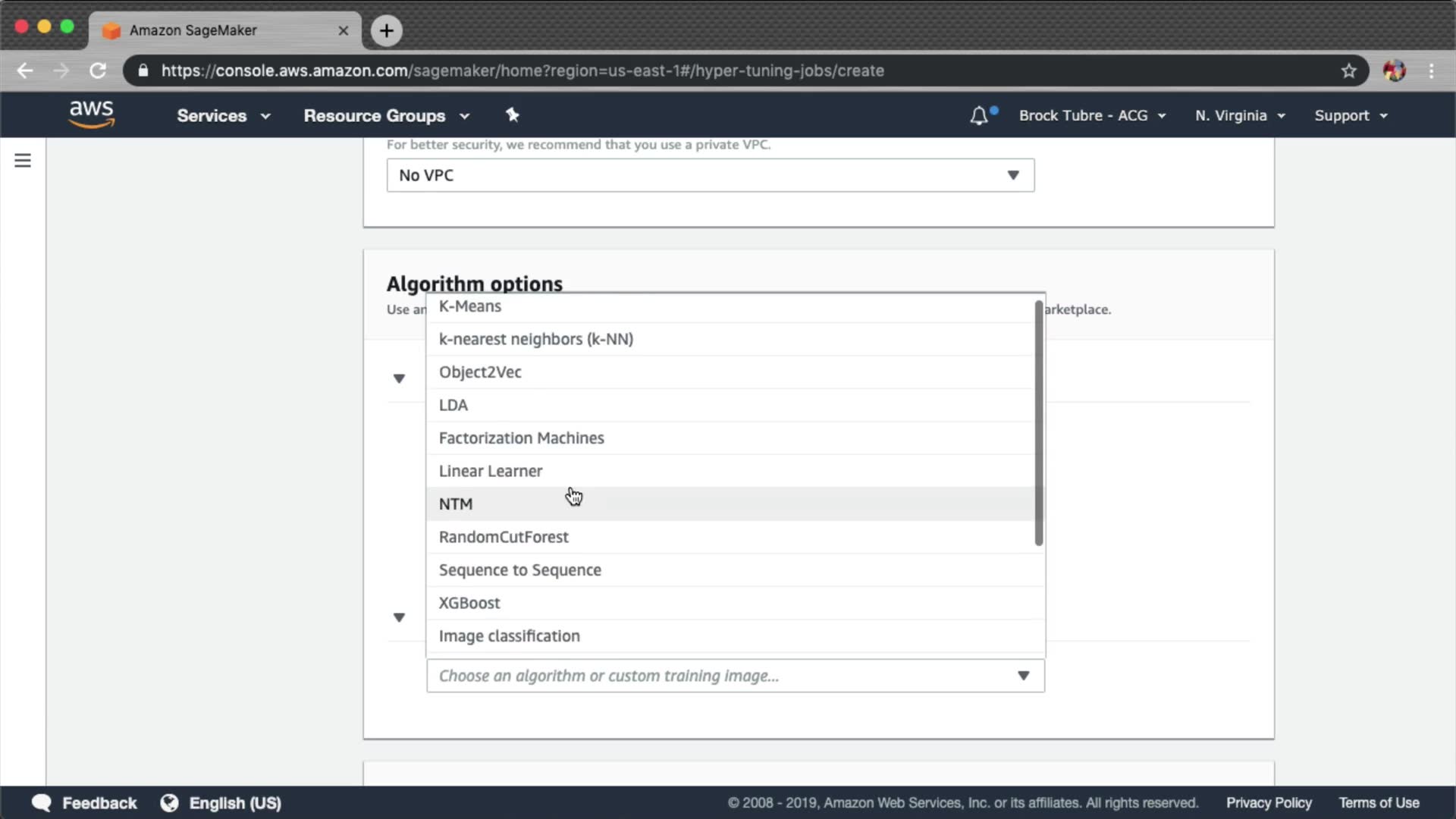Open the Privacy Policy link
The height and width of the screenshot is (819, 1456).
(x=1269, y=803)
